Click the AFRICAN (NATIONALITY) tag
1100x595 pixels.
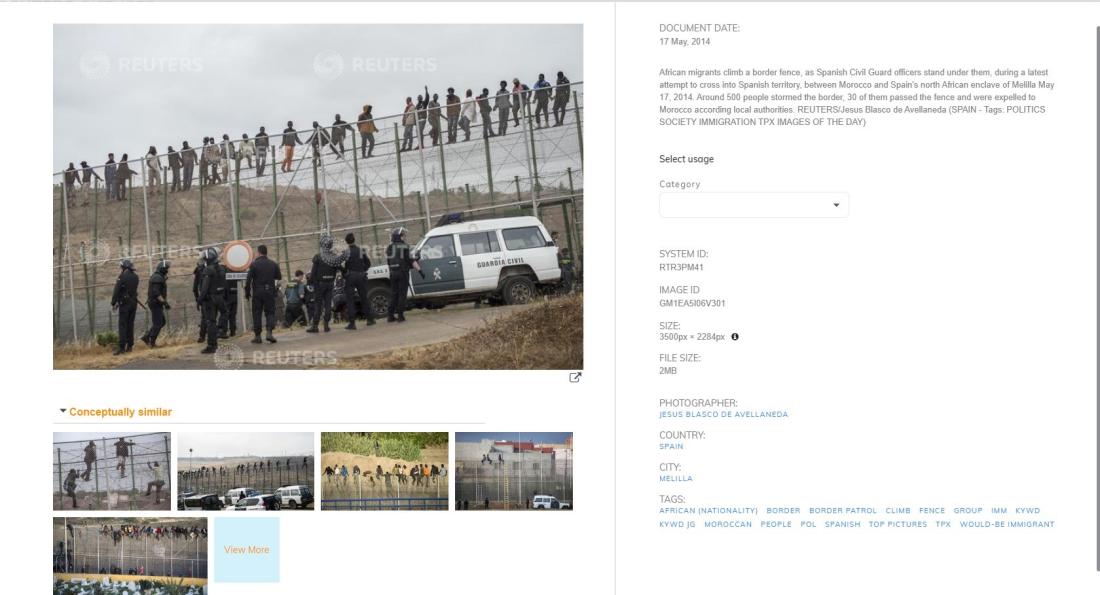click(709, 511)
